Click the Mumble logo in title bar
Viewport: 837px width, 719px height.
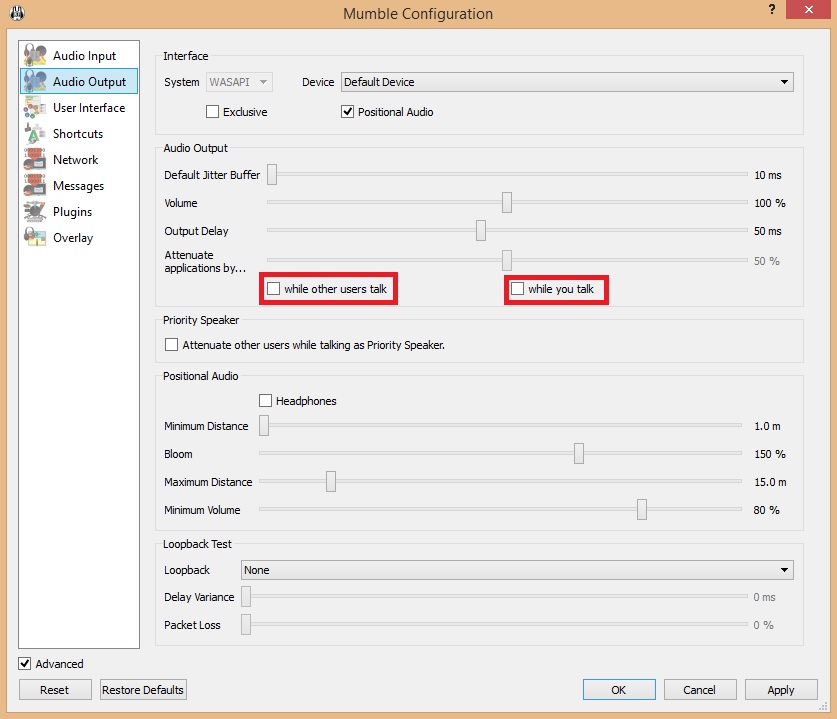tap(17, 13)
